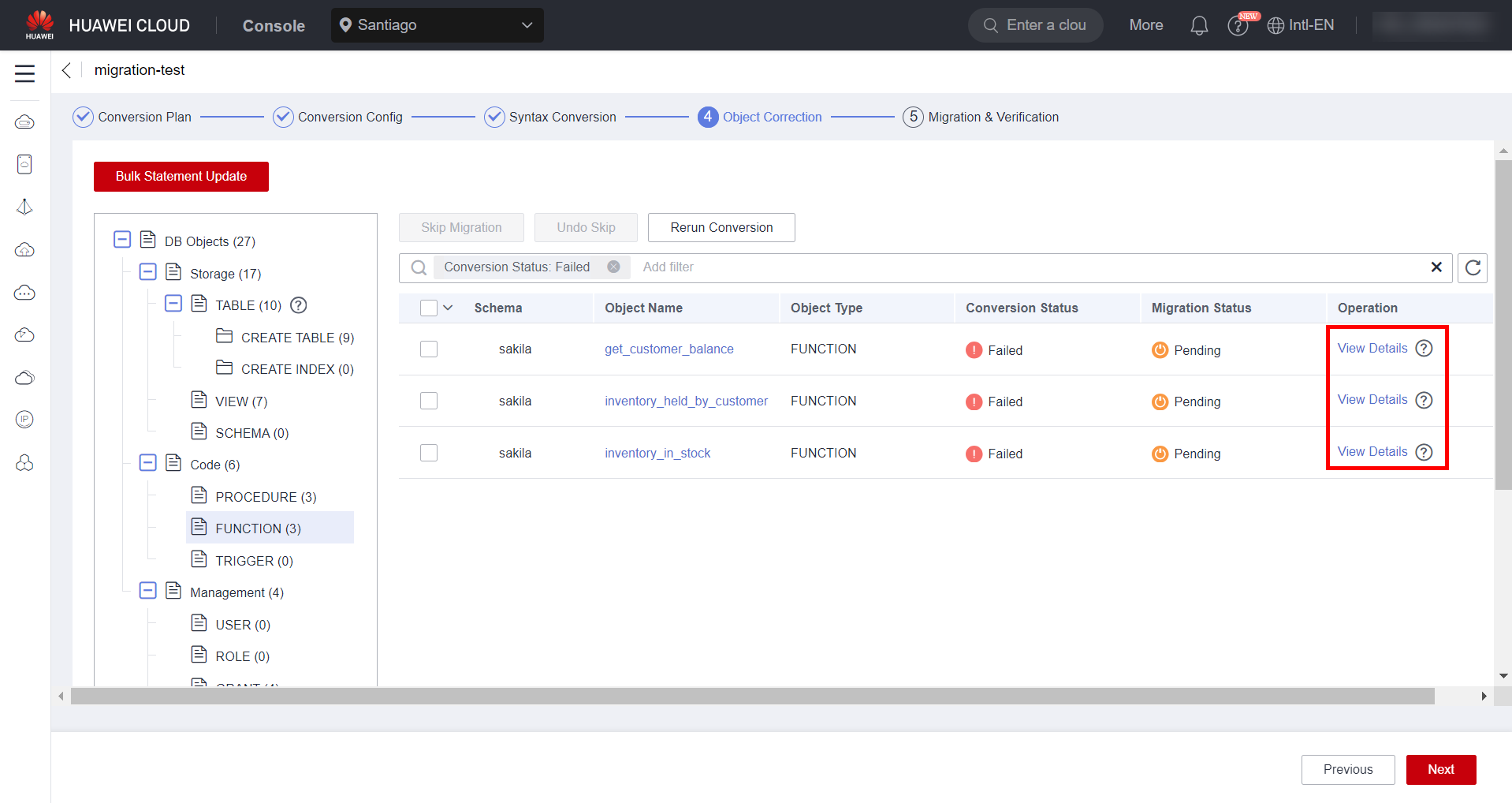Click help icon next to TABLE (10)

click(x=298, y=305)
